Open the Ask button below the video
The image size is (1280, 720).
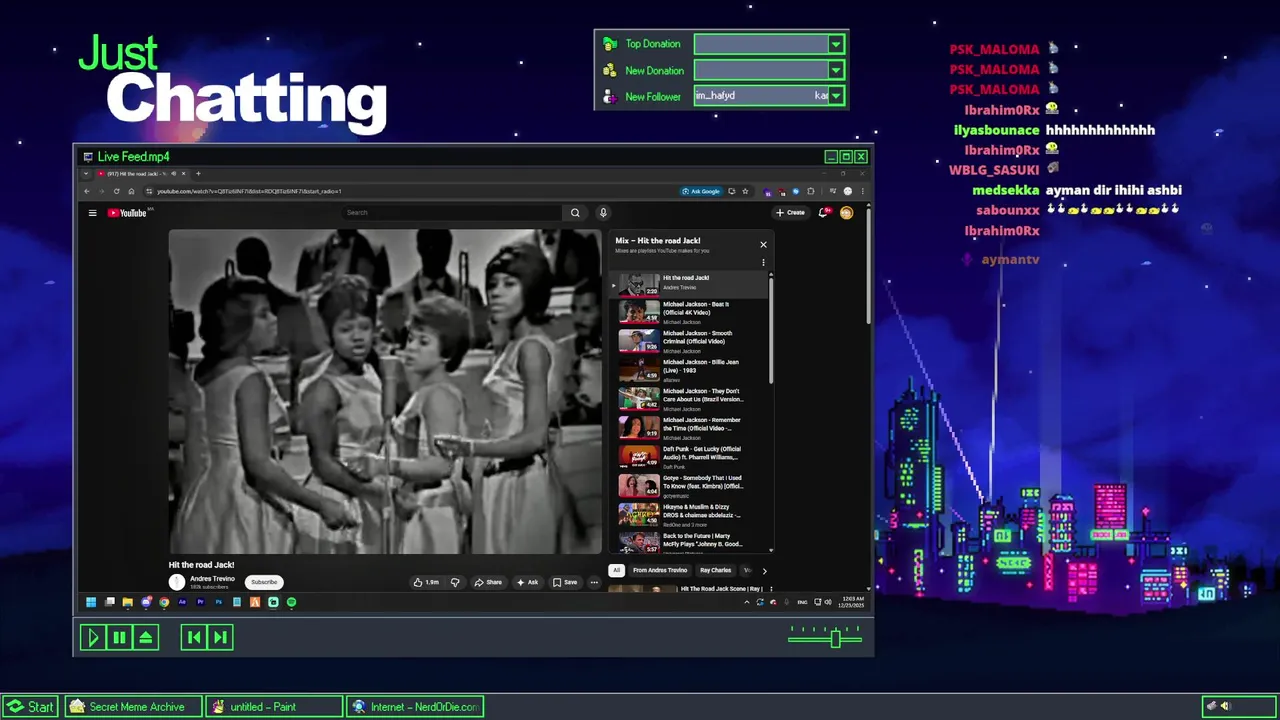click(x=528, y=582)
